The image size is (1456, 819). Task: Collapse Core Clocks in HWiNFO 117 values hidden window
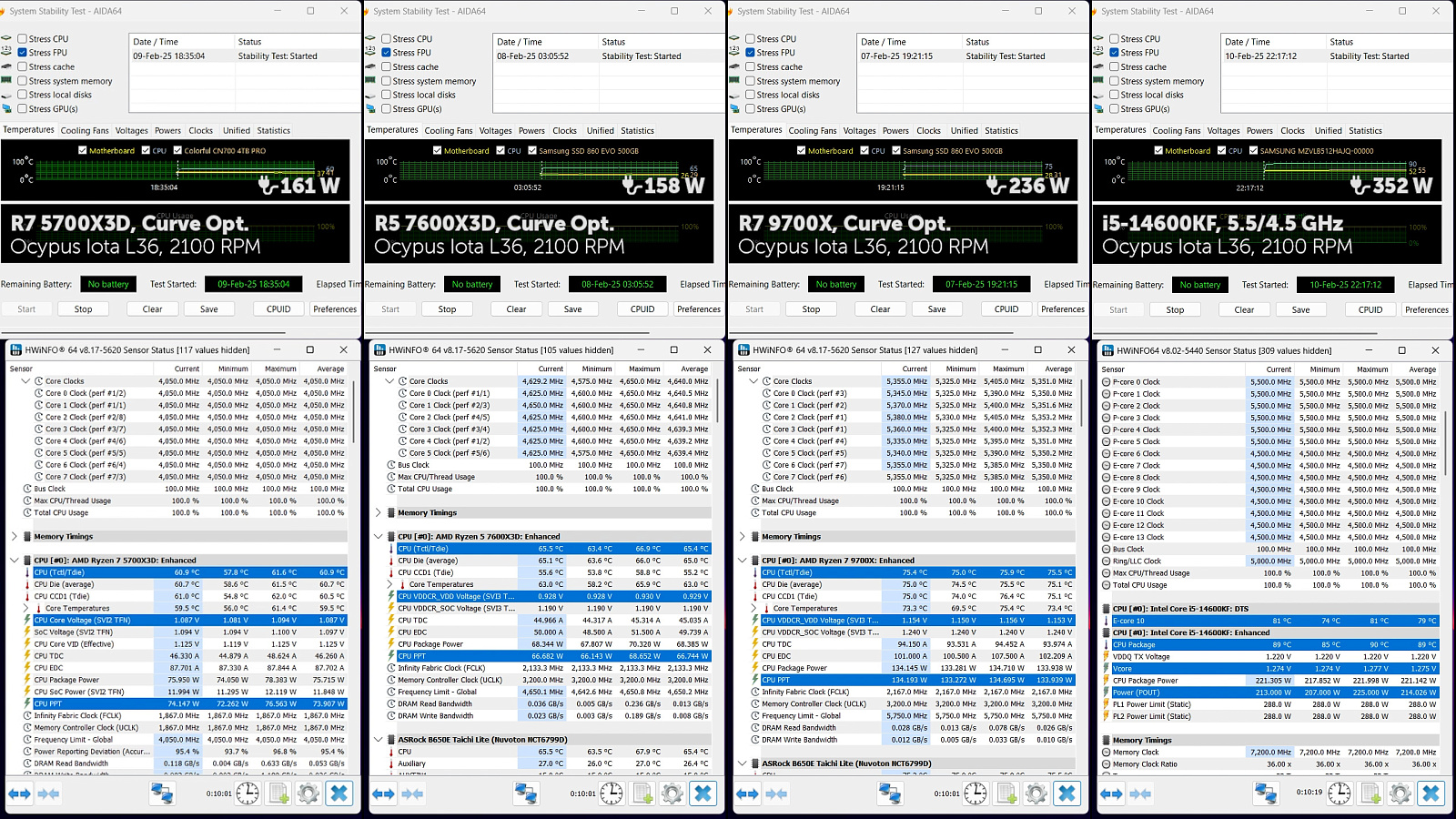pos(25,381)
